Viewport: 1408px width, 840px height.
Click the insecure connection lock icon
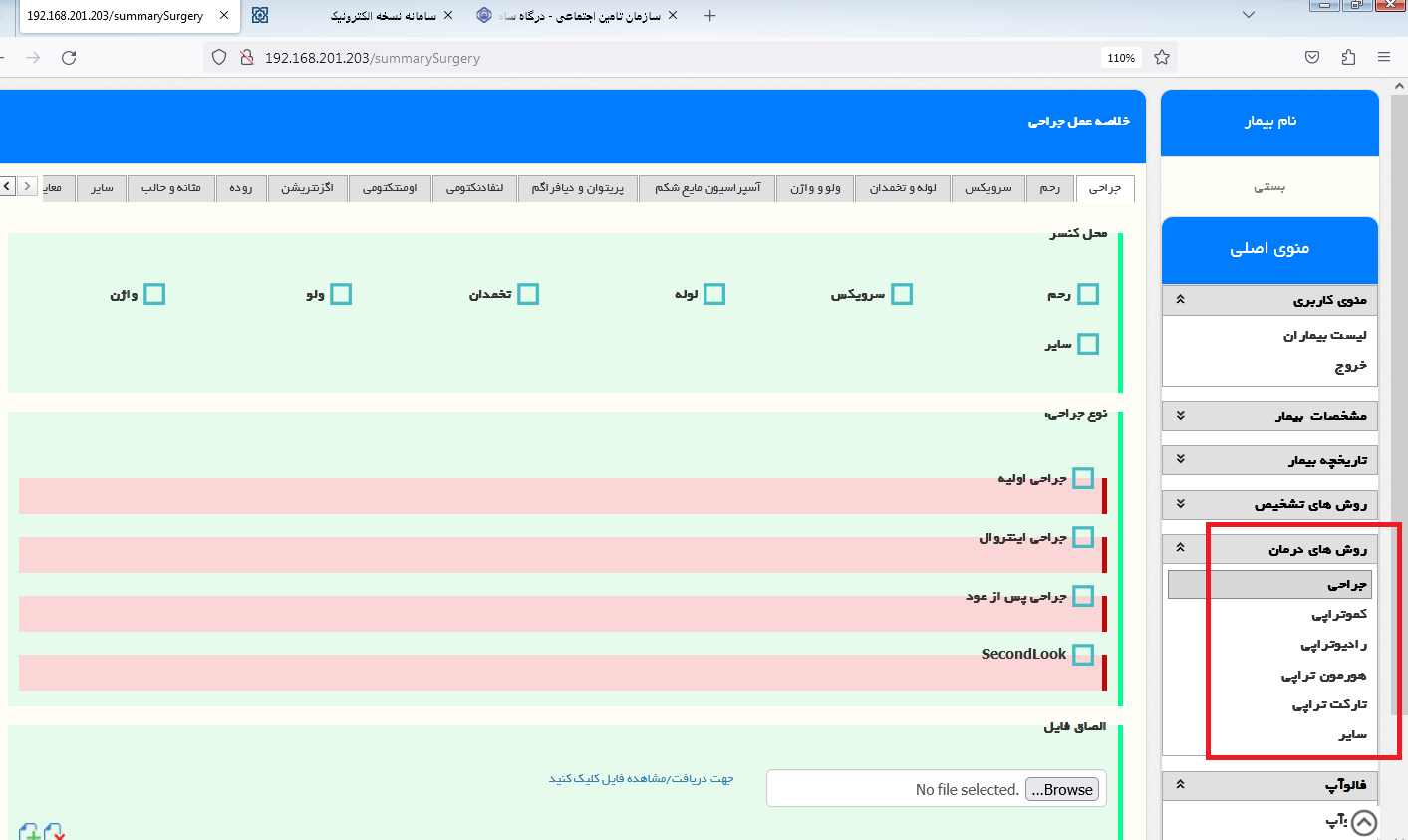coord(247,58)
